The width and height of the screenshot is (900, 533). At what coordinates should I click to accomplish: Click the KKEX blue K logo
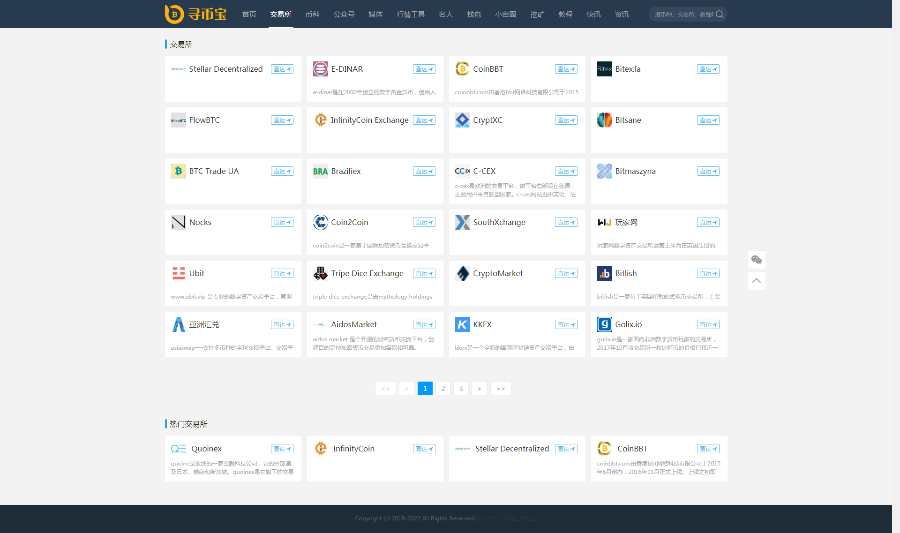[x=462, y=324]
